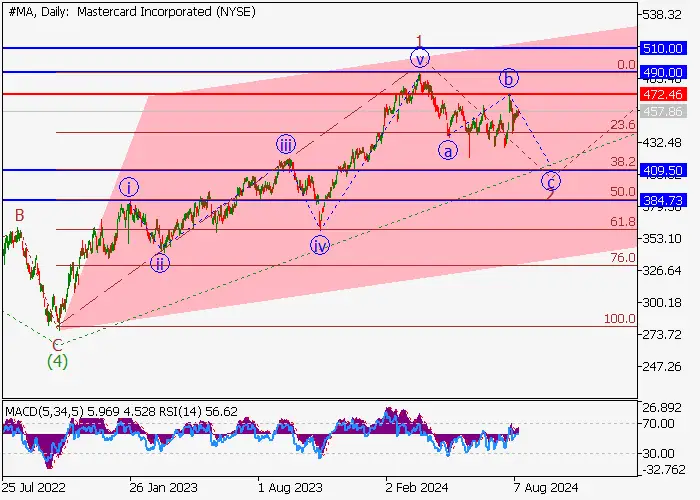Viewport: 700px width, 500px height.
Task: Click the 1 Aug 2023 date label
Action: (290, 487)
